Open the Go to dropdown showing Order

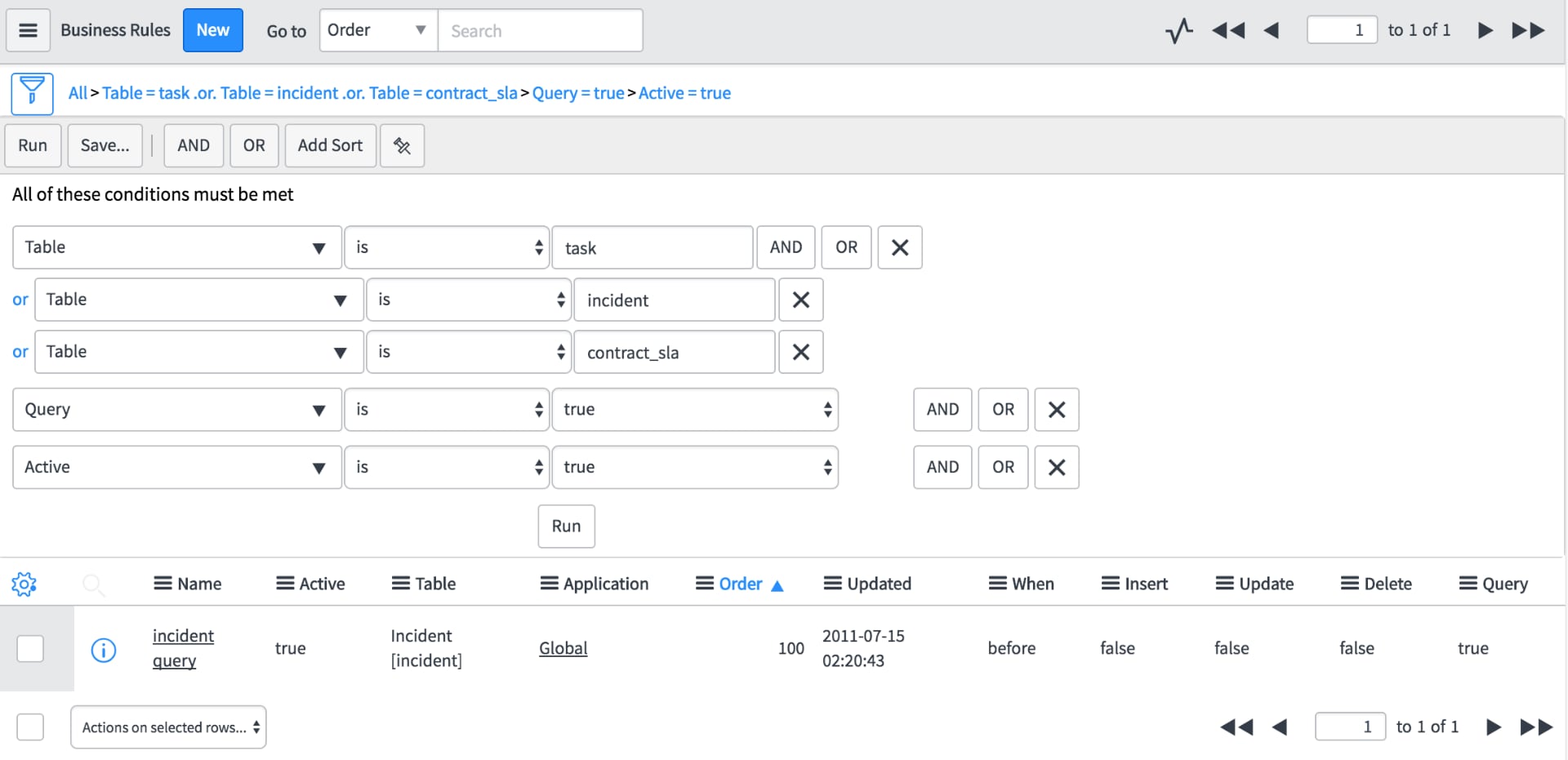point(377,30)
